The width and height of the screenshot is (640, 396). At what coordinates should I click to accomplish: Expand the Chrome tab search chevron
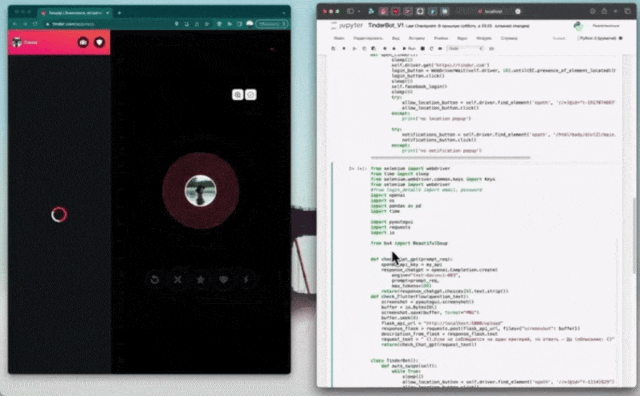tap(284, 13)
